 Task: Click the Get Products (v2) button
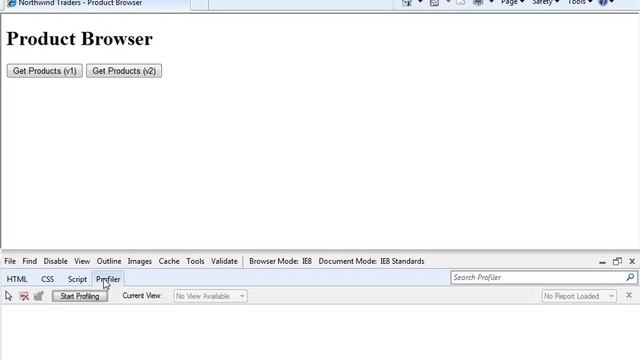pos(124,71)
